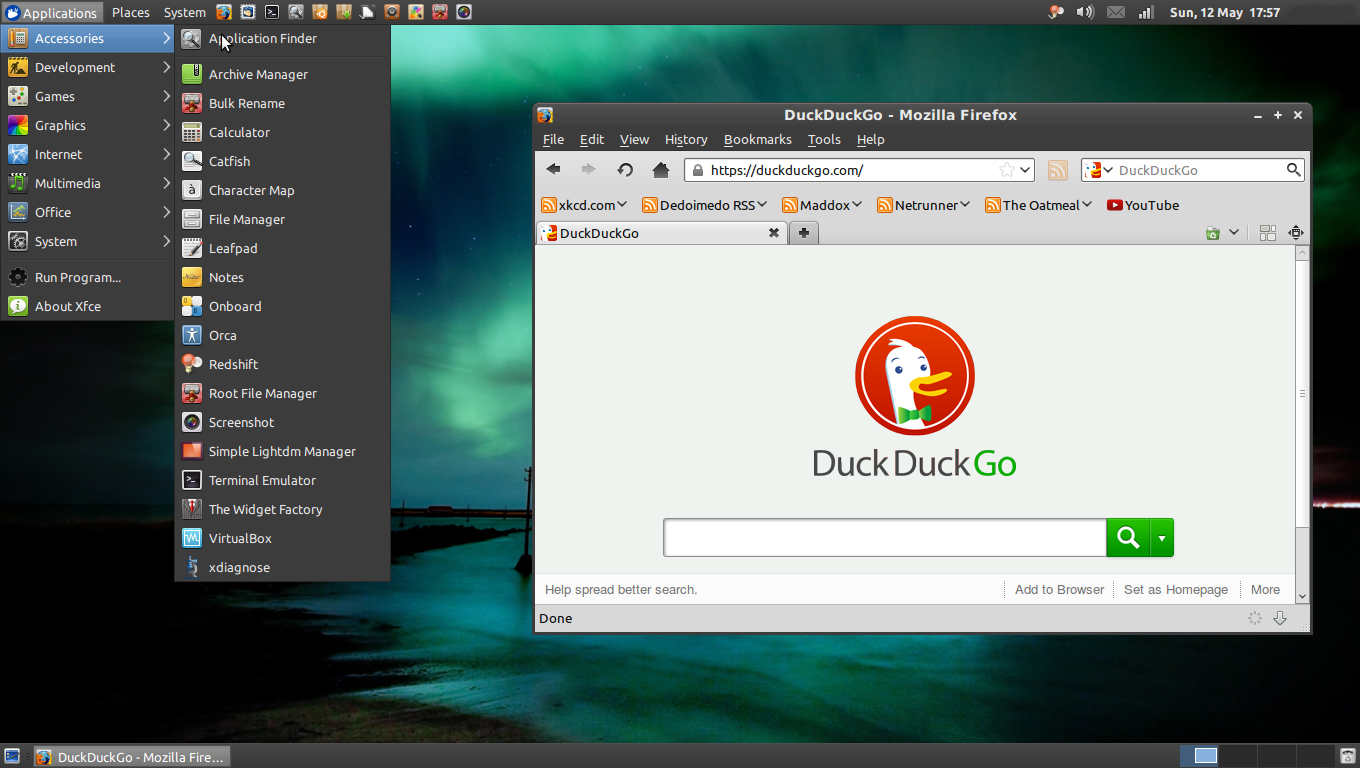The image size is (1360, 768).
Task: Go back with Firefox back arrow
Action: [553, 170]
